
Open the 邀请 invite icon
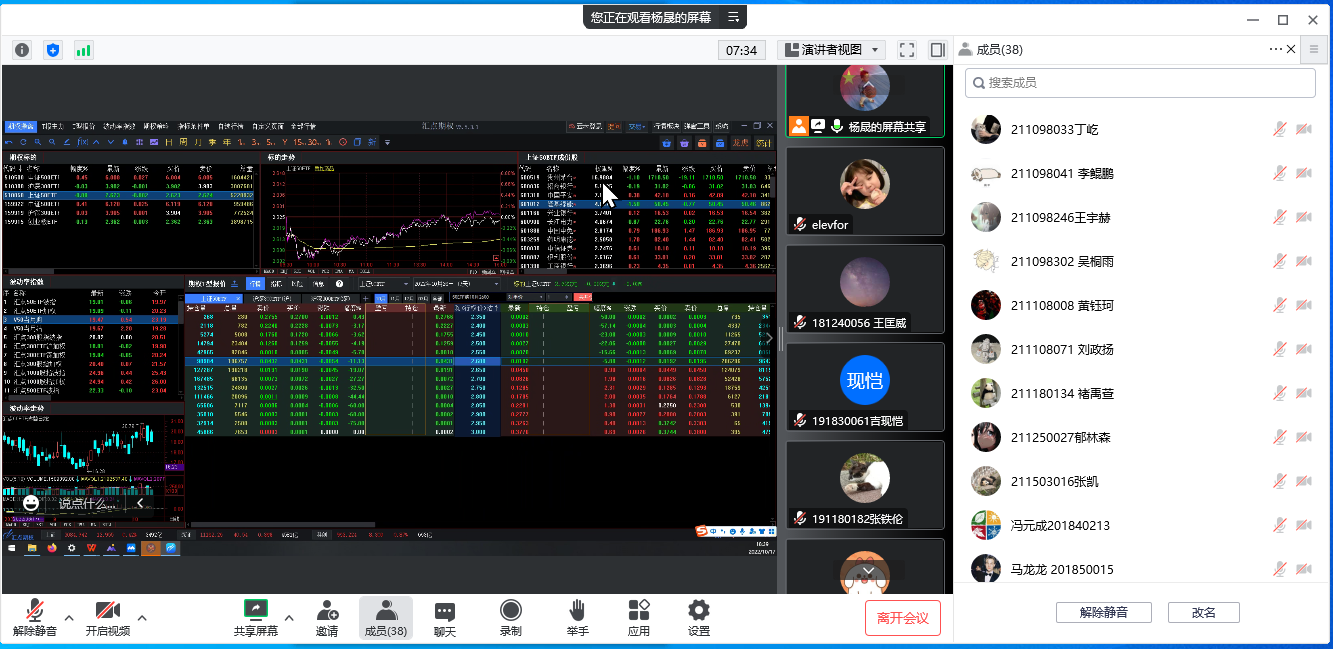[327, 618]
